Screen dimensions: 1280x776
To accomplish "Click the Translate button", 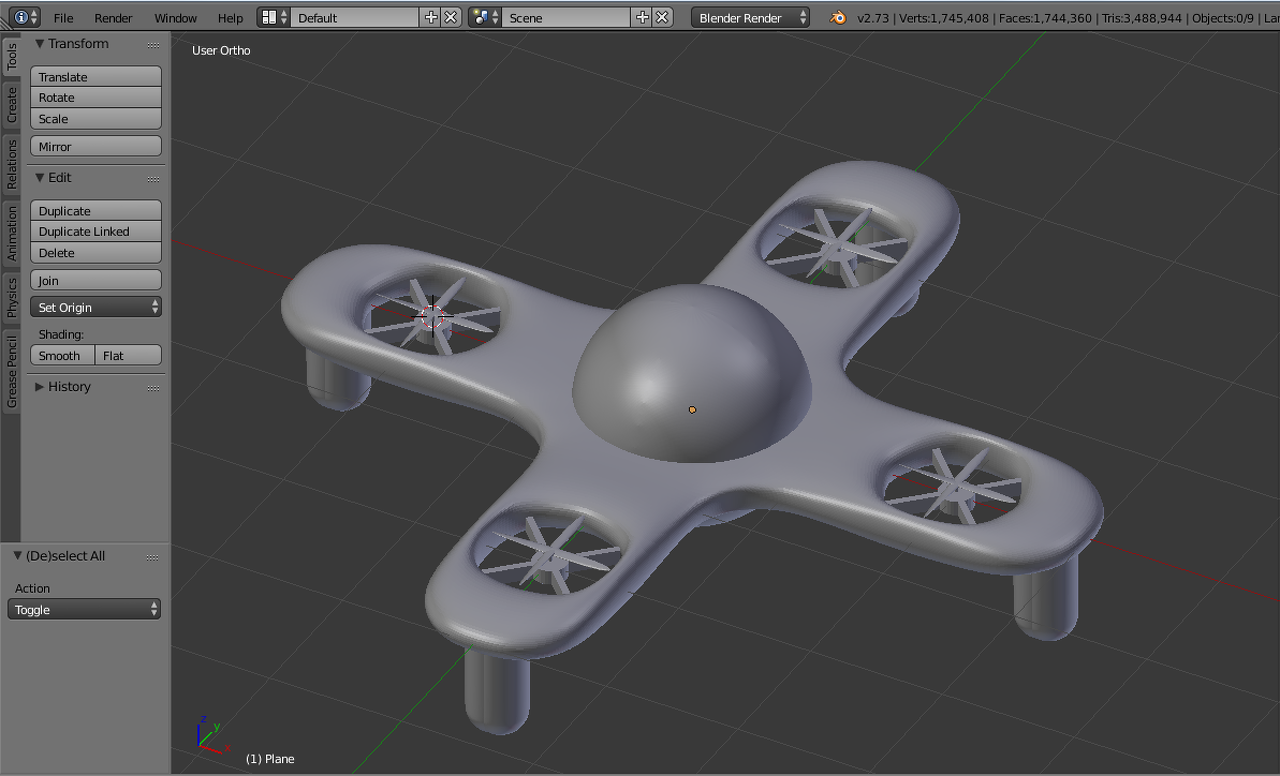I will click(x=96, y=77).
